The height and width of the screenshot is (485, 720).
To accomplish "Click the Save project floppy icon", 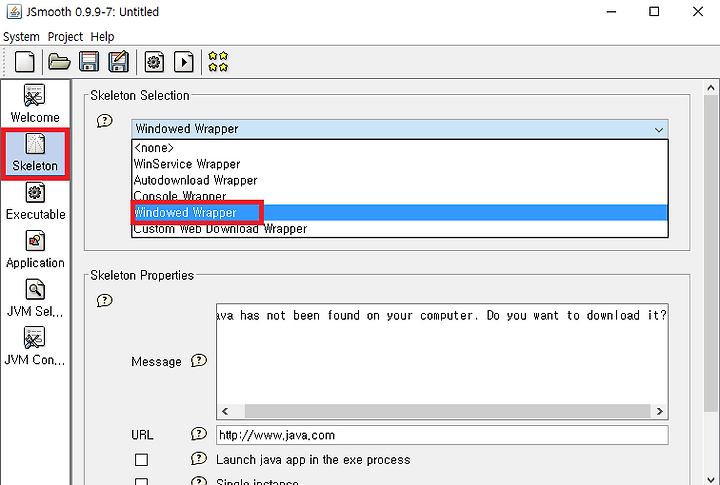I will [89, 62].
